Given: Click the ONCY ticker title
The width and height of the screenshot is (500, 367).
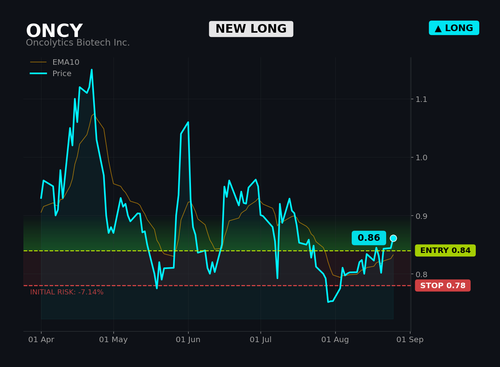Looking at the screenshot, I should [x=54, y=31].
